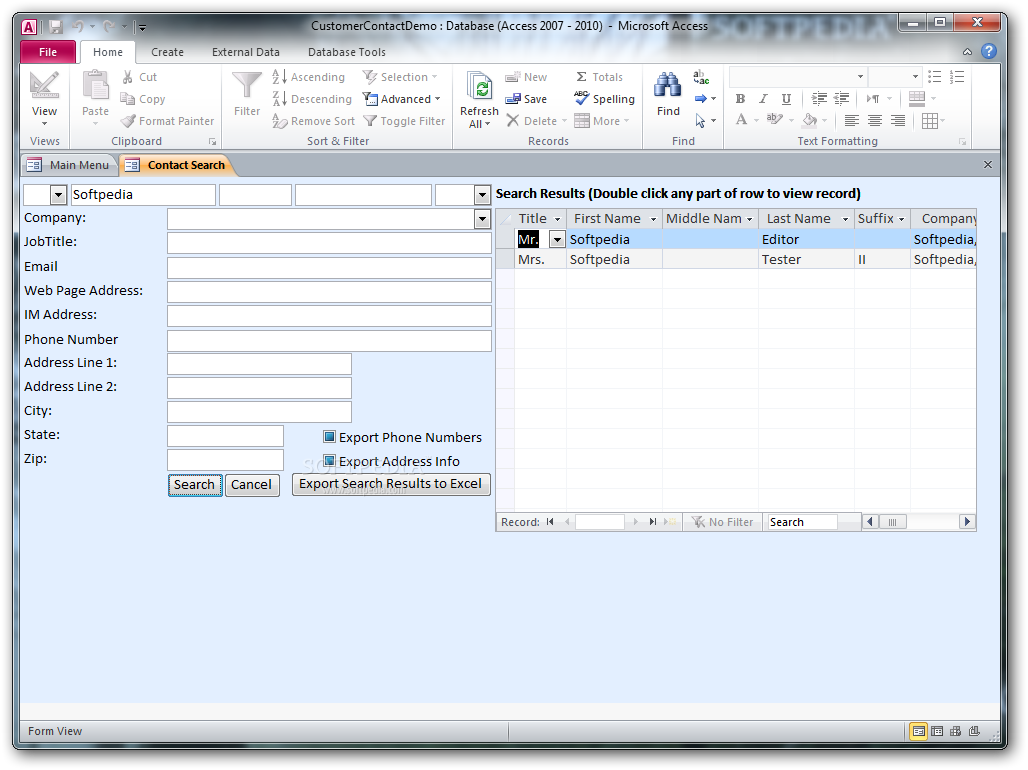Screen dimensions: 1028x770
Task: Open the title prefix dropdown left of Softpedia
Action: tap(58, 195)
